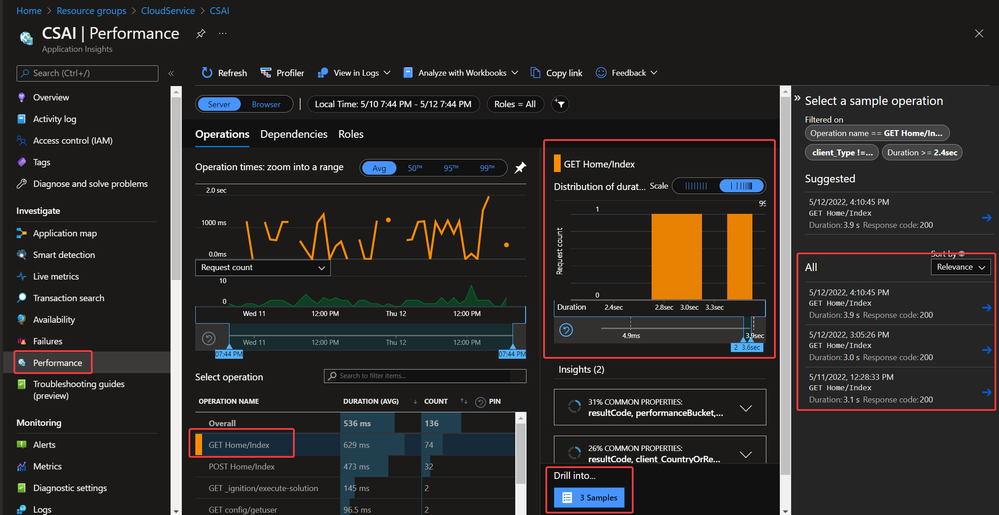Open Troubleshooting guides (preview)
This screenshot has height=515, width=999.
[79, 389]
